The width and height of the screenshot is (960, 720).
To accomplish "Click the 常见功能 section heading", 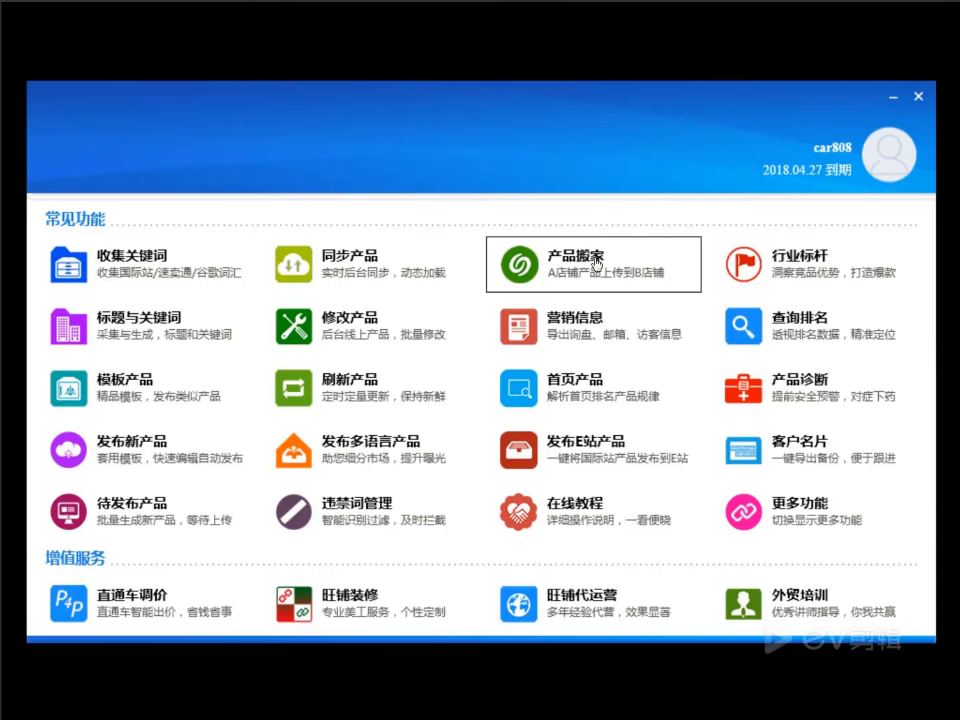I will [x=75, y=219].
